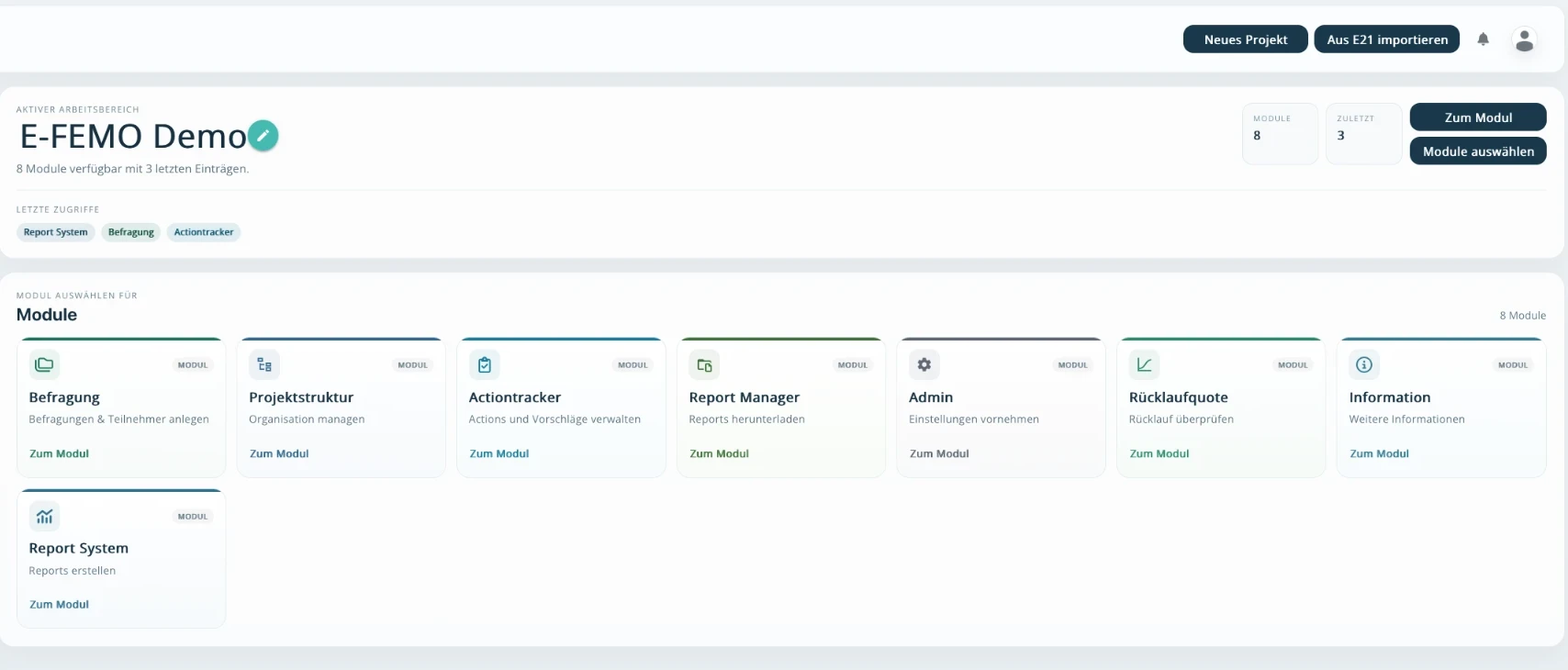Click the Report System chart icon
The image size is (1568, 670).
[44, 516]
